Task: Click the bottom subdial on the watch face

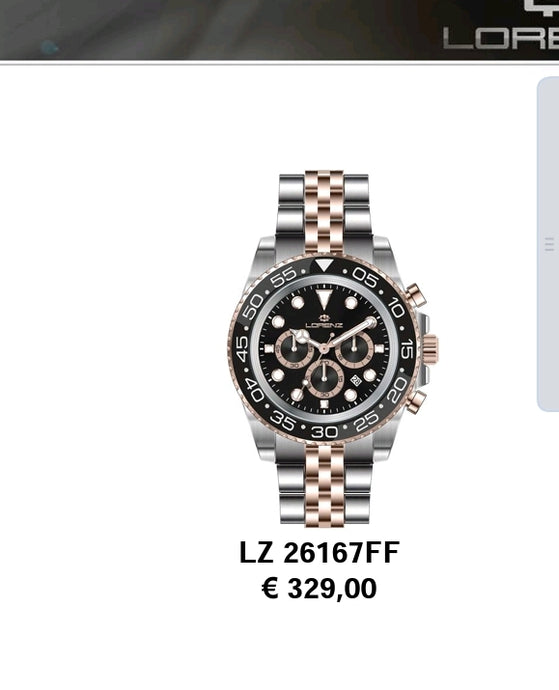Action: tap(324, 379)
